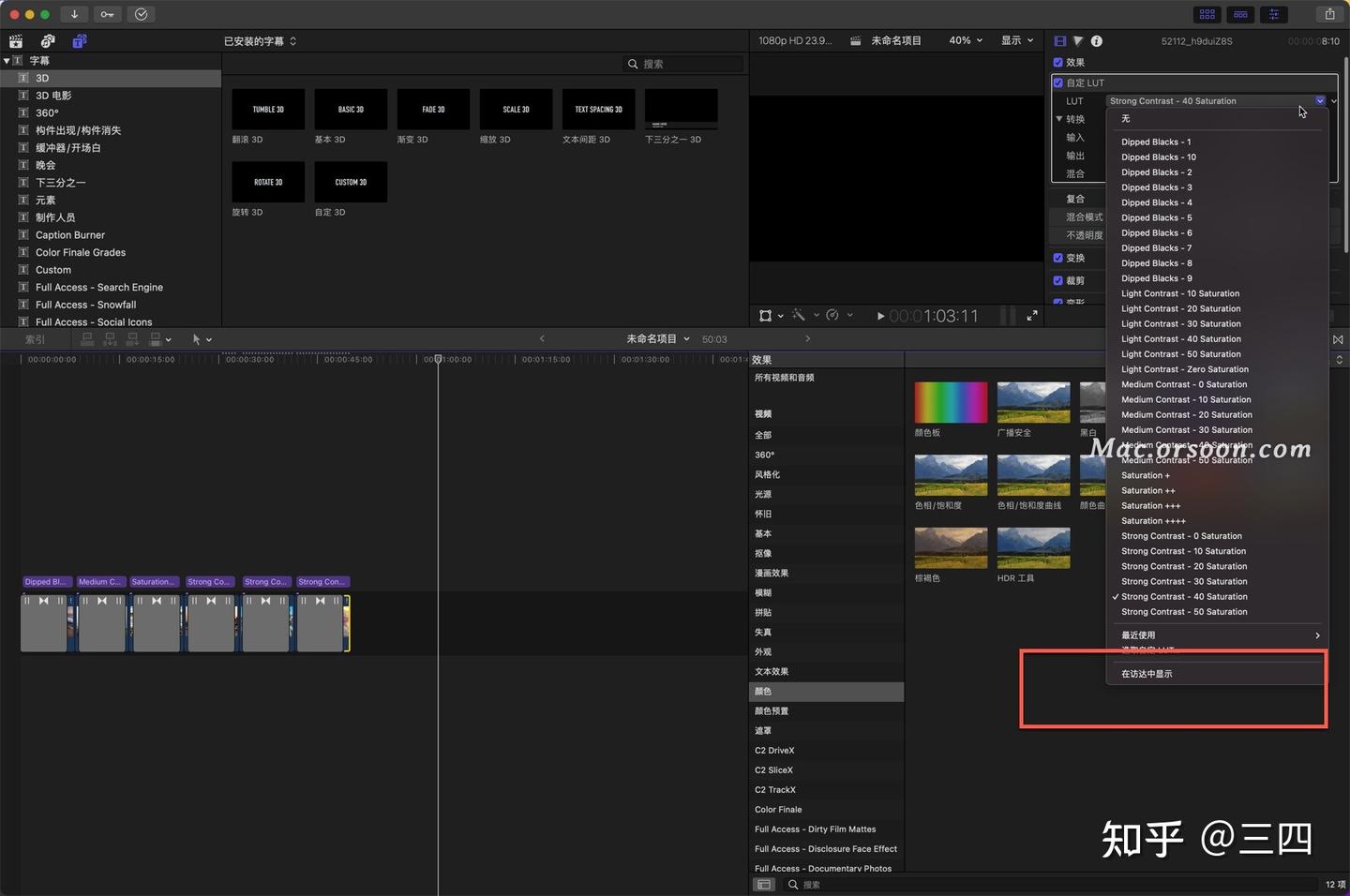
Task: Click the Crop tool icon below the viewer
Action: click(x=765, y=315)
